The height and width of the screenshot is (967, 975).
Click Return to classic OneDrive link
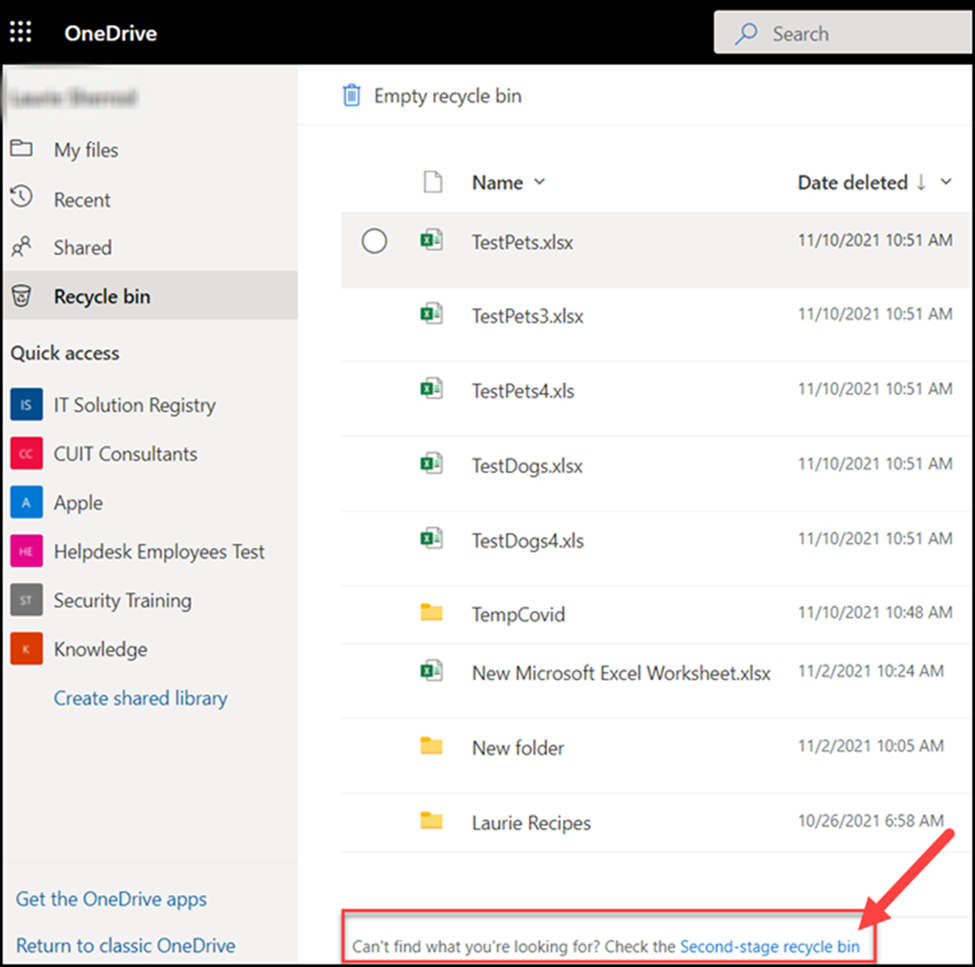coord(125,945)
